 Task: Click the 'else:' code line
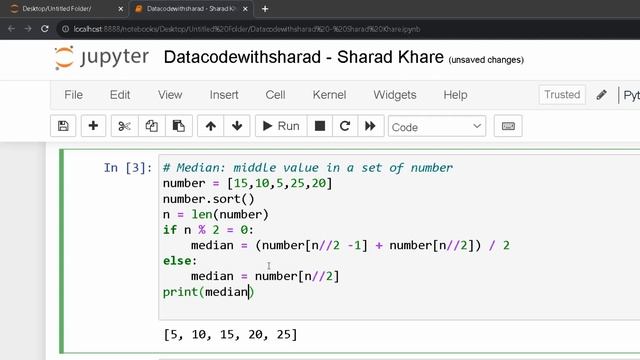click(180, 261)
